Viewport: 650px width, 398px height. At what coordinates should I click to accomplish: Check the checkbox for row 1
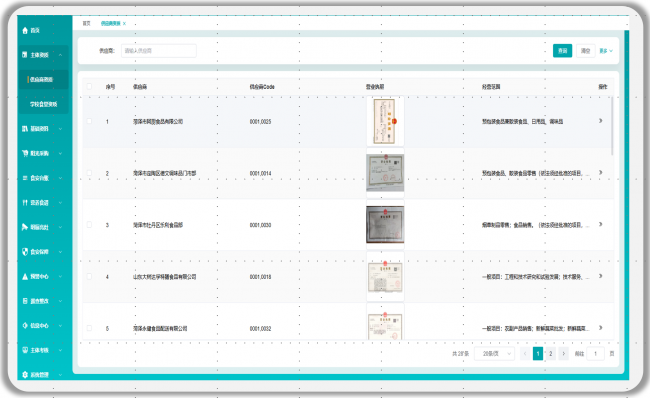coord(89,121)
